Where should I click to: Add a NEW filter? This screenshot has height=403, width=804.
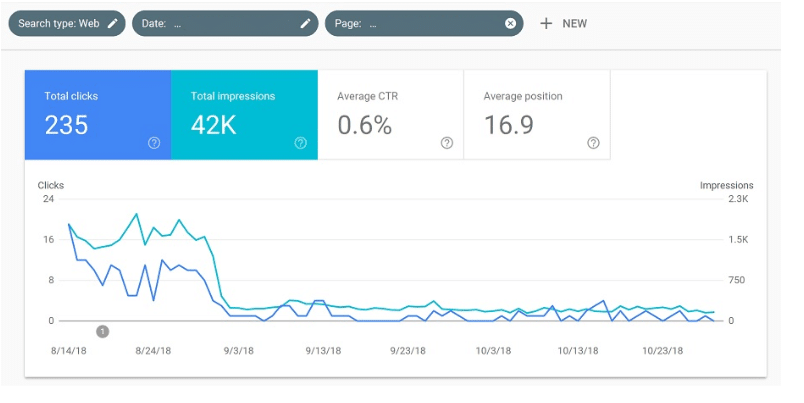(x=564, y=24)
